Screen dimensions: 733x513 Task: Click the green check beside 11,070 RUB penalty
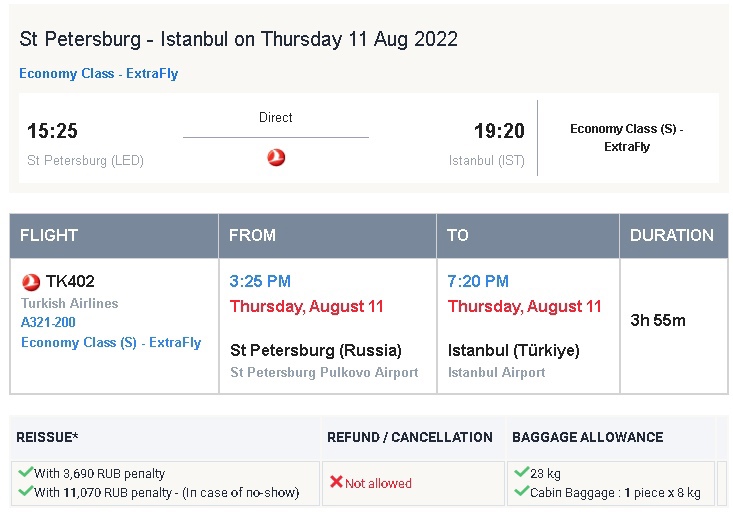(x=25, y=491)
